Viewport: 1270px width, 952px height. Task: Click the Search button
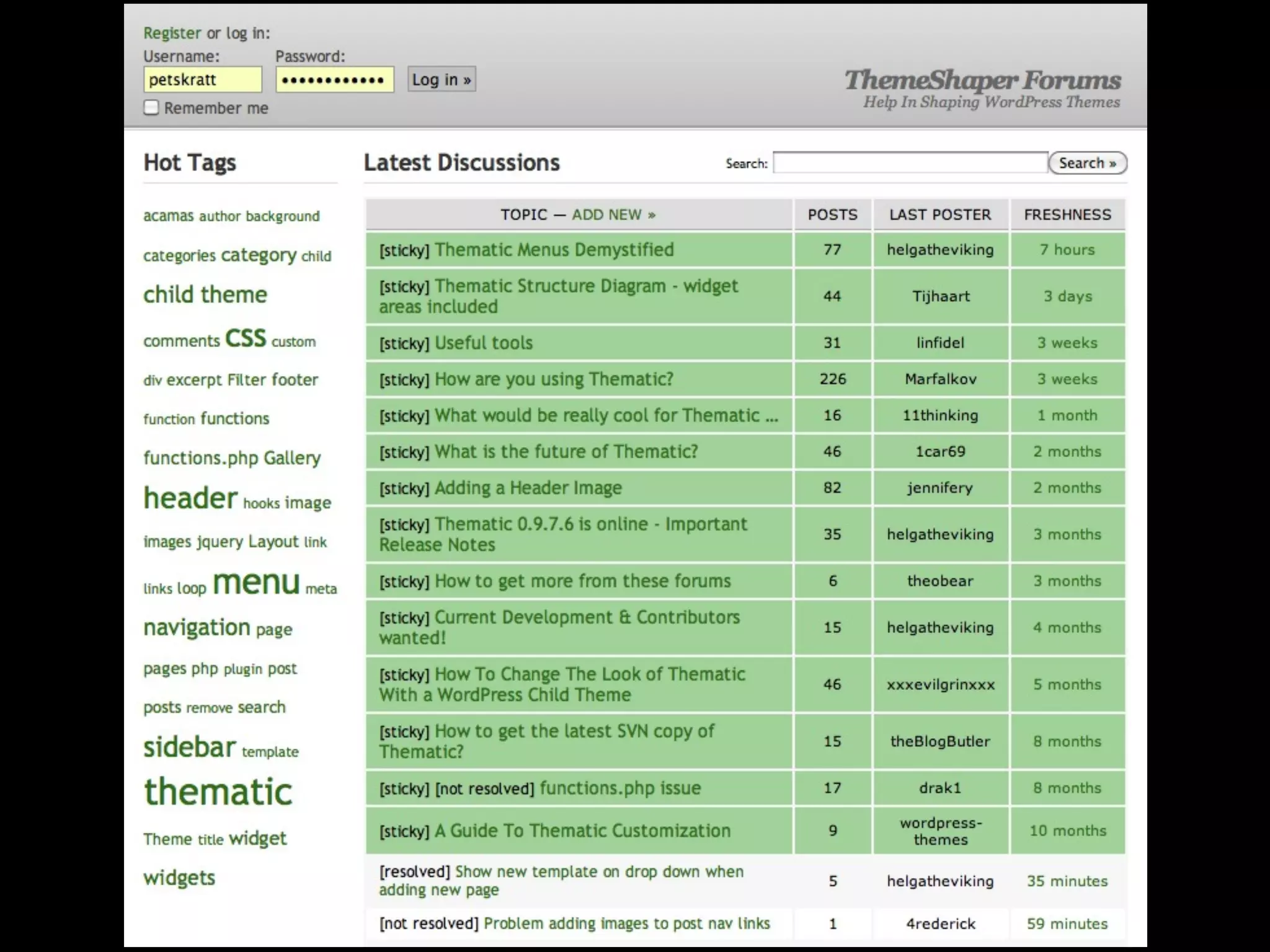pos(1087,163)
